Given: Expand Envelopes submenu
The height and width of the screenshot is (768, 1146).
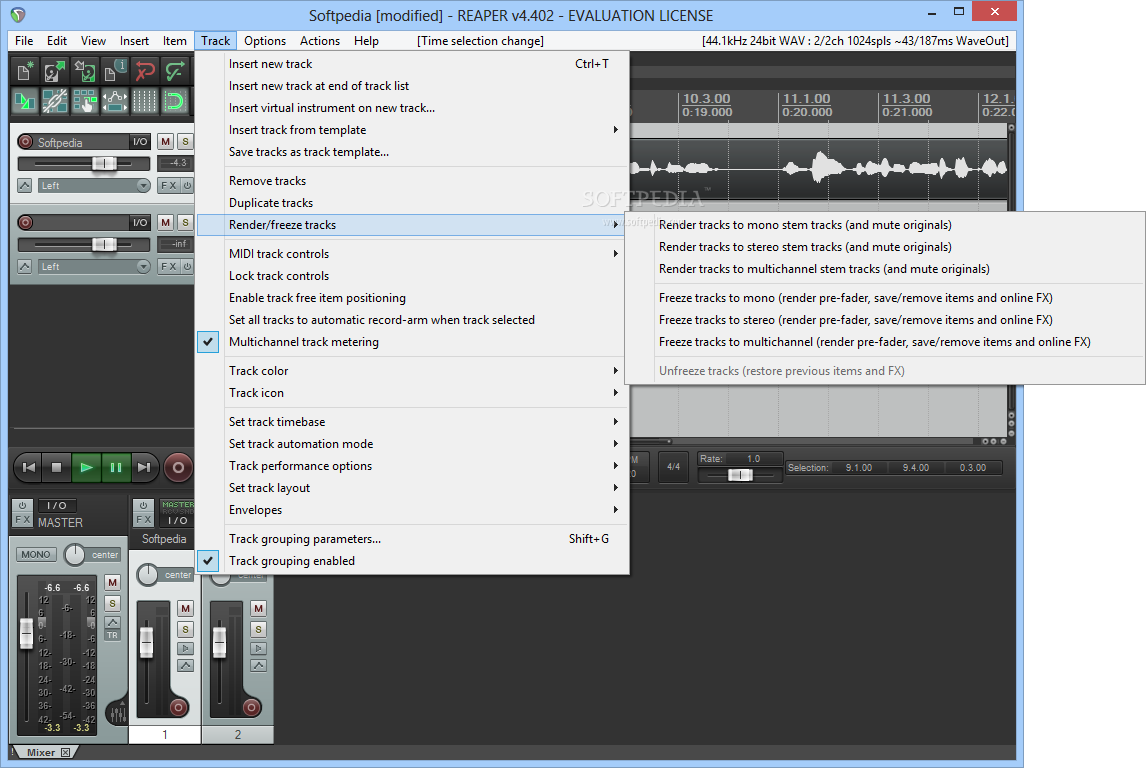Looking at the screenshot, I should click(x=413, y=510).
